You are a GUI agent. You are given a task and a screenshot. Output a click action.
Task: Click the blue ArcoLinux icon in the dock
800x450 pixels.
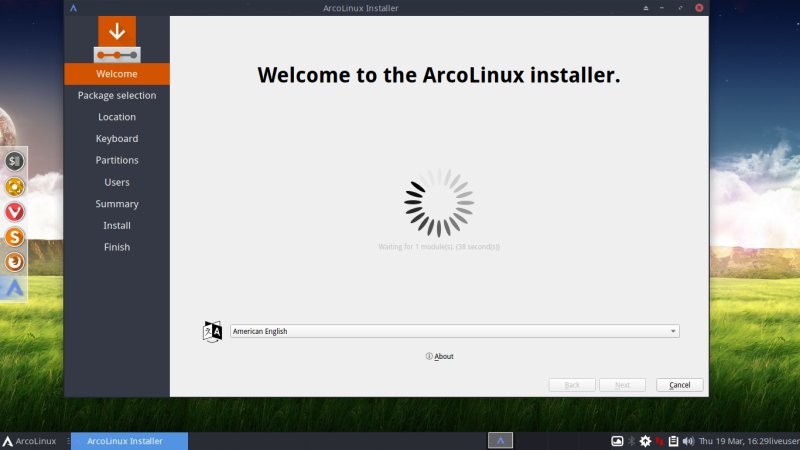click(x=14, y=288)
